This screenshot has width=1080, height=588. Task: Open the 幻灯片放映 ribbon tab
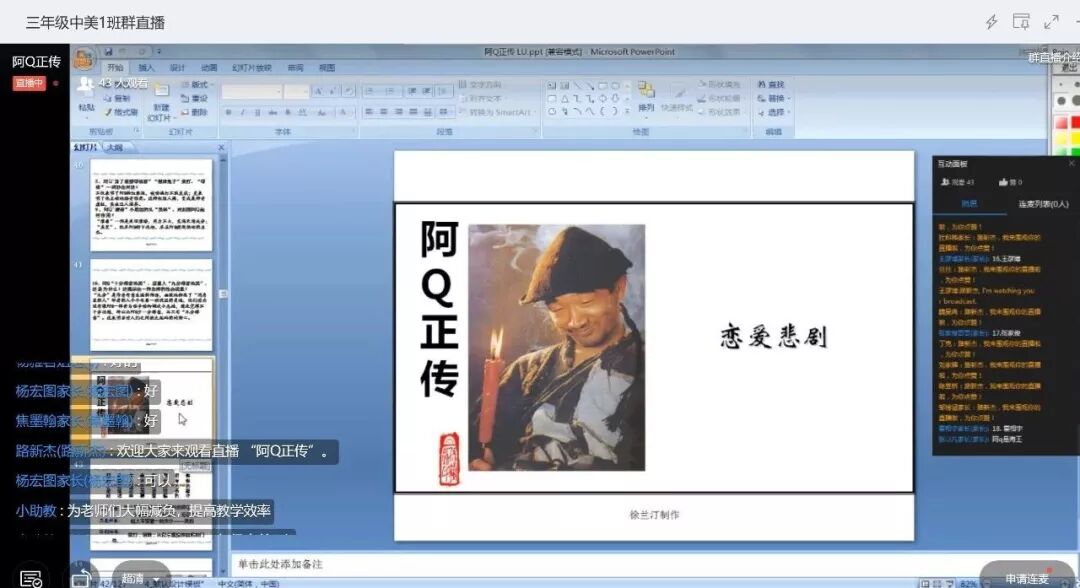(251, 67)
